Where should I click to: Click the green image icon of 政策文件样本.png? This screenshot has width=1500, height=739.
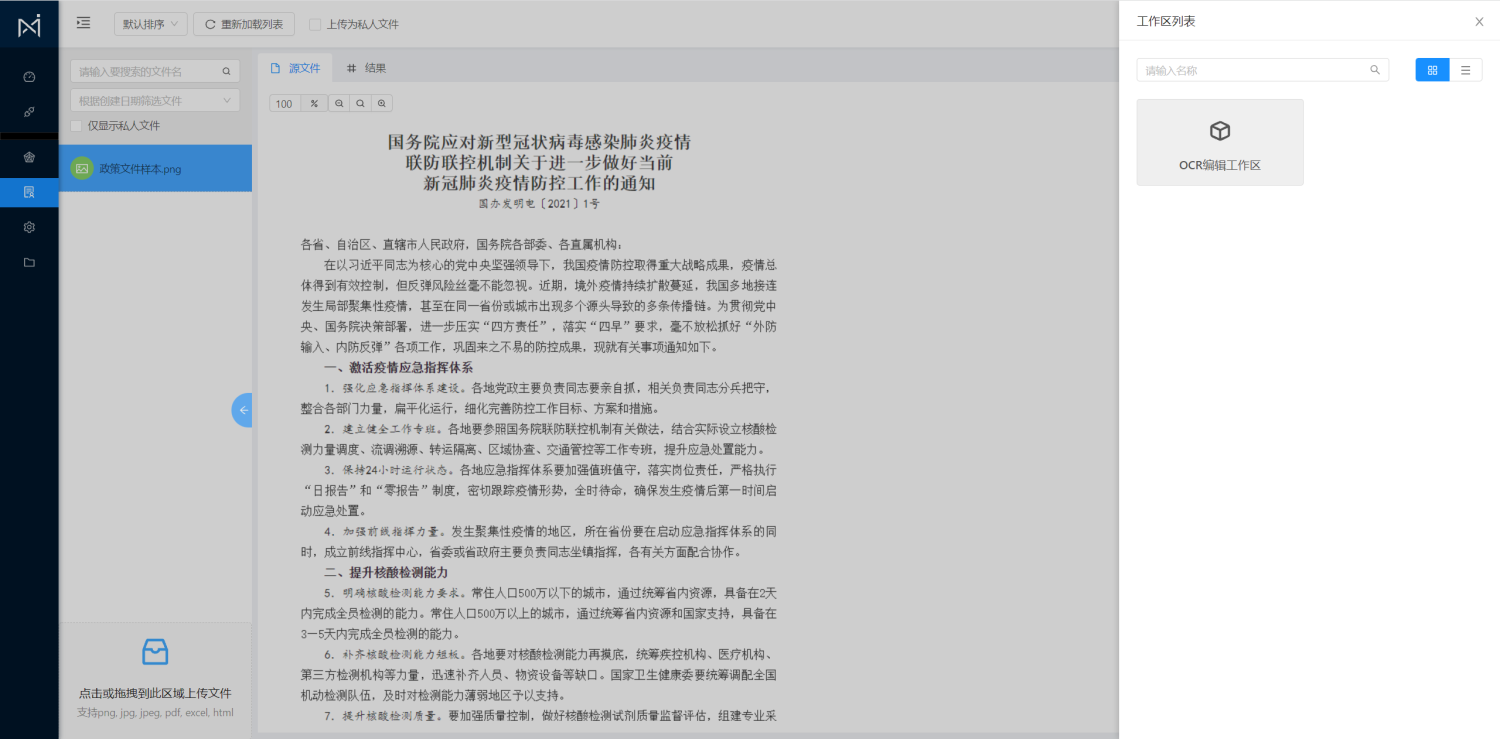click(x=82, y=168)
